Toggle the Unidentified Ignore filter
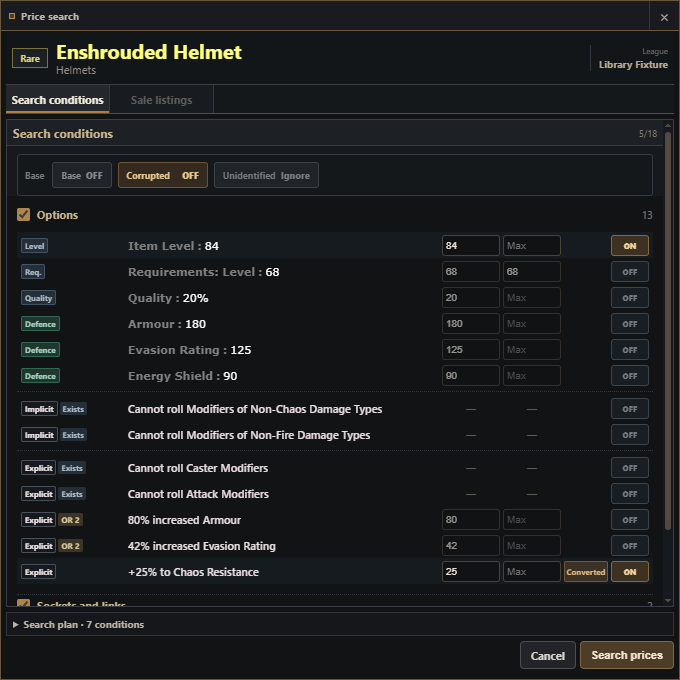The image size is (680, 680). (266, 176)
